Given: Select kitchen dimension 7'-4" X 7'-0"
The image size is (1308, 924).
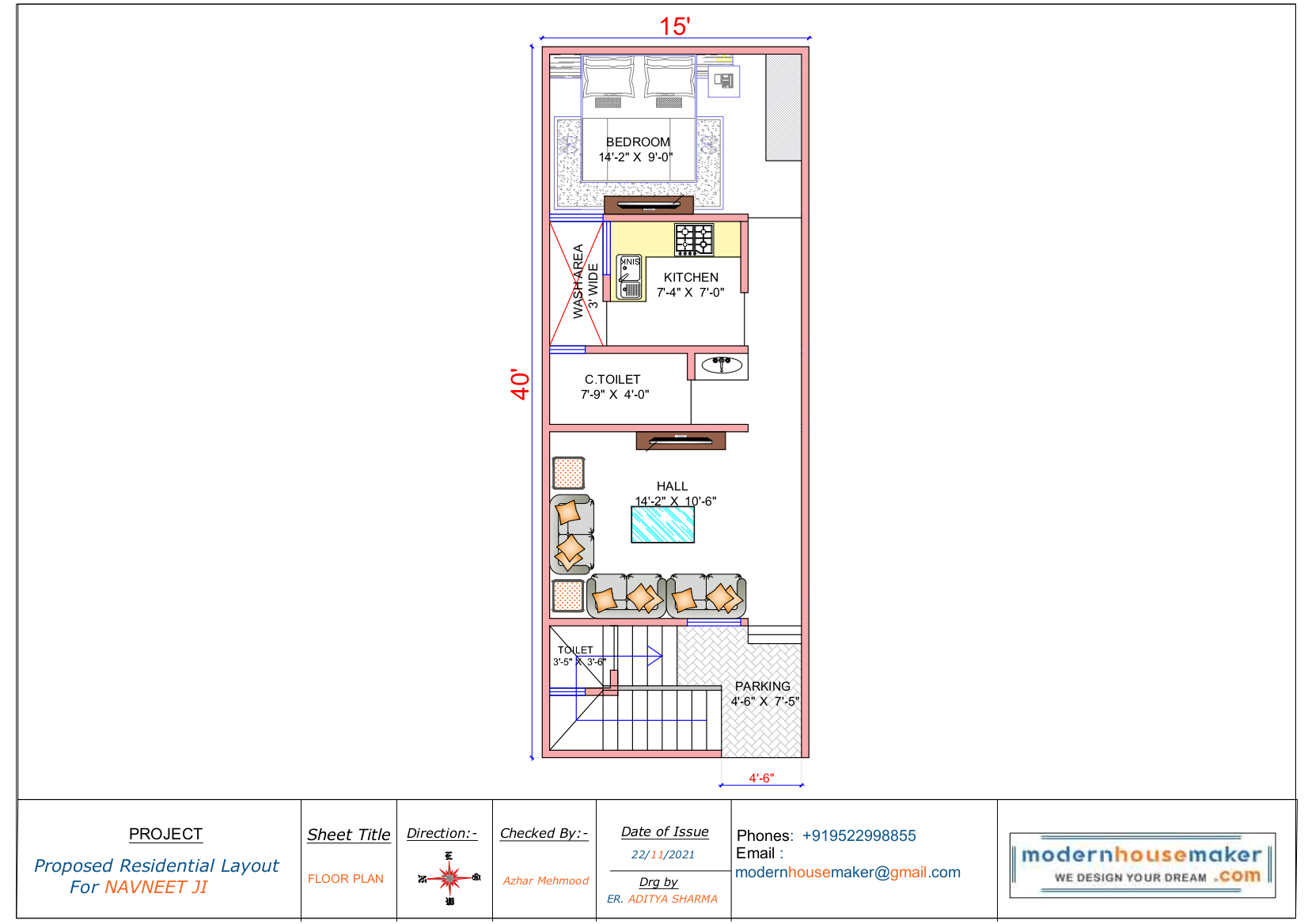Looking at the screenshot, I should (x=690, y=293).
